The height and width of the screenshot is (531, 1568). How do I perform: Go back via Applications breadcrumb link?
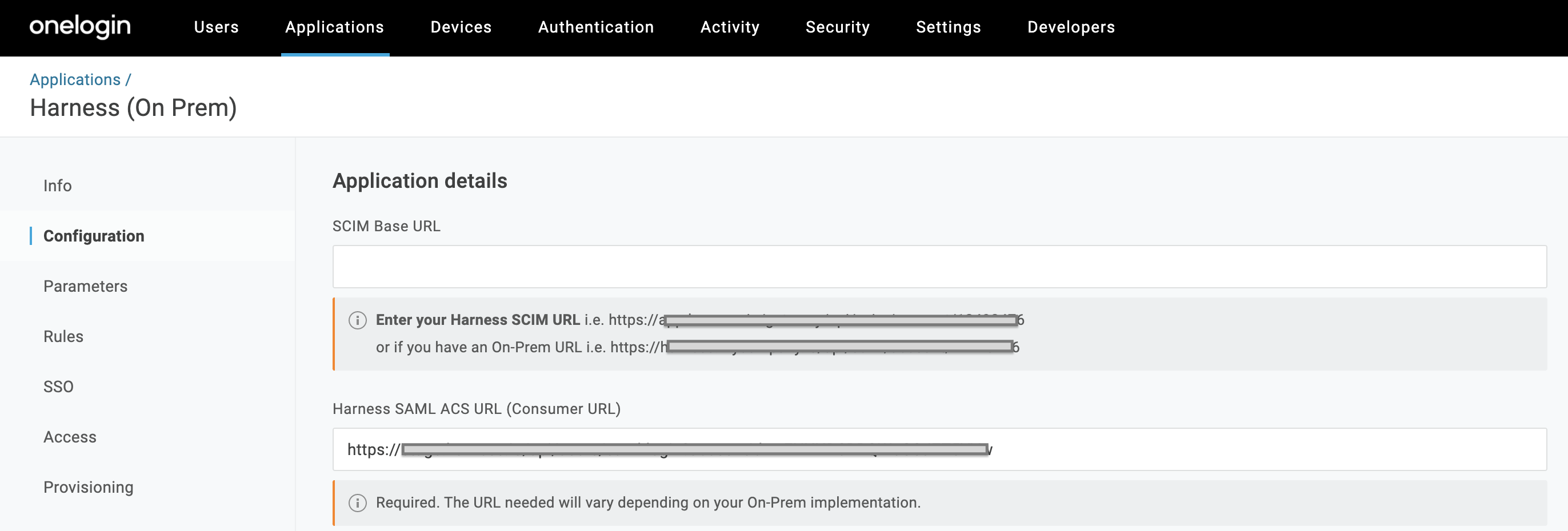point(75,80)
